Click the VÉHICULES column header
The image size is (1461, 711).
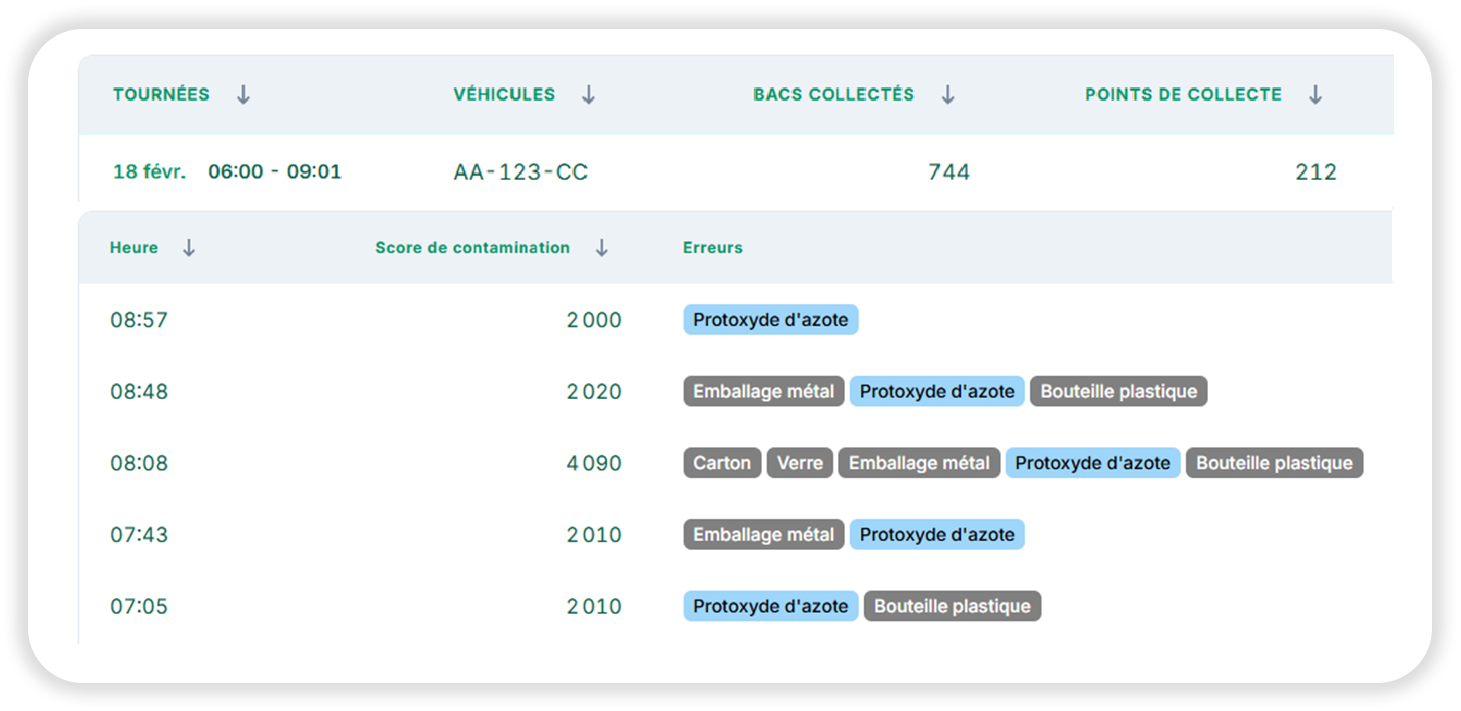coord(504,95)
